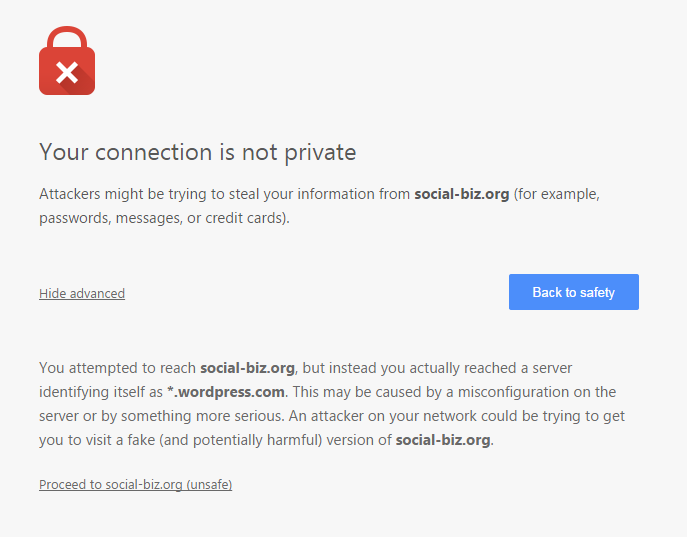The width and height of the screenshot is (687, 537).
Task: Click the white X on the padlock
Action: pyautogui.click(x=66, y=72)
